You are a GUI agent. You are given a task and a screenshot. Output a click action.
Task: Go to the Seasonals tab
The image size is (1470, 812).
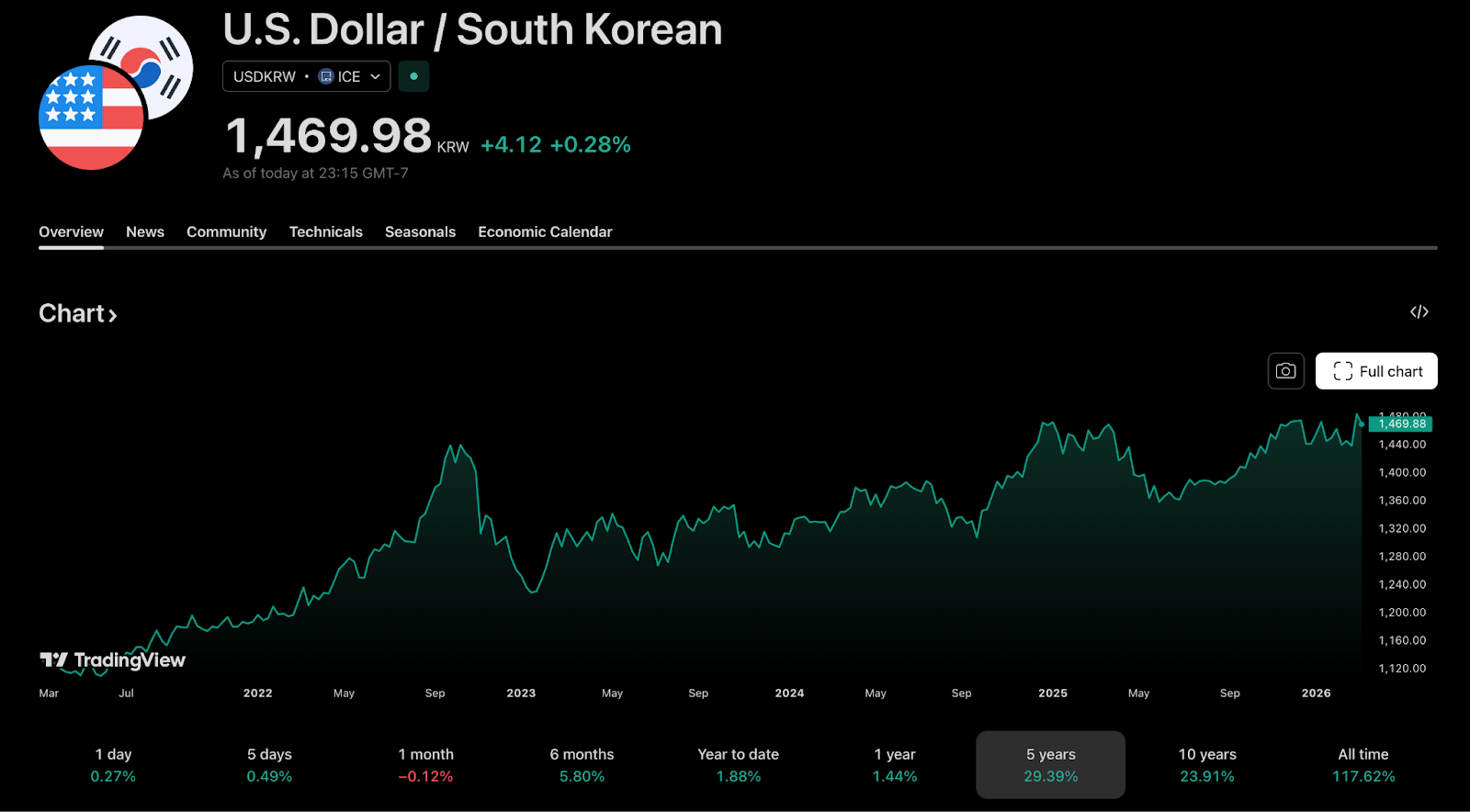point(420,231)
